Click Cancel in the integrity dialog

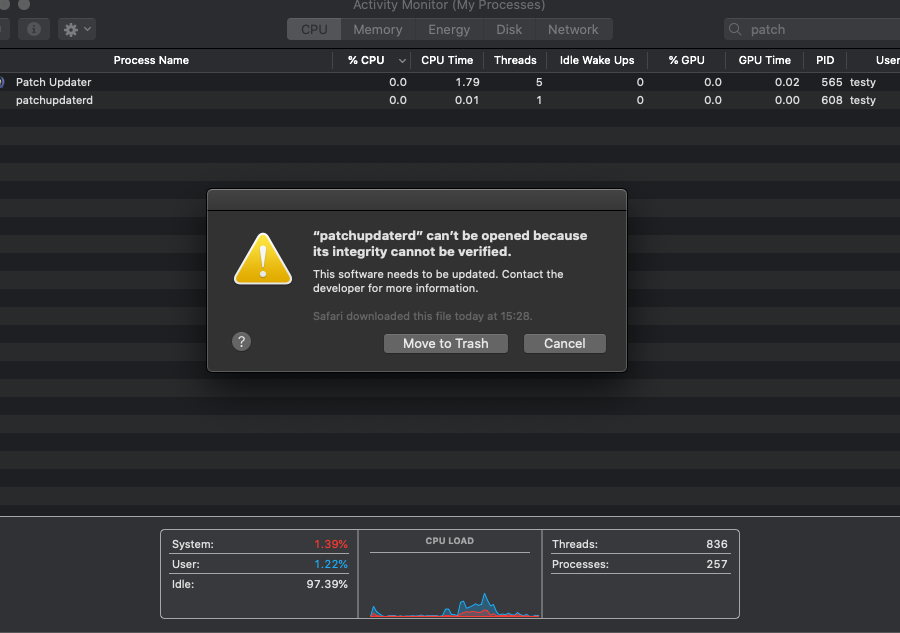pos(565,343)
